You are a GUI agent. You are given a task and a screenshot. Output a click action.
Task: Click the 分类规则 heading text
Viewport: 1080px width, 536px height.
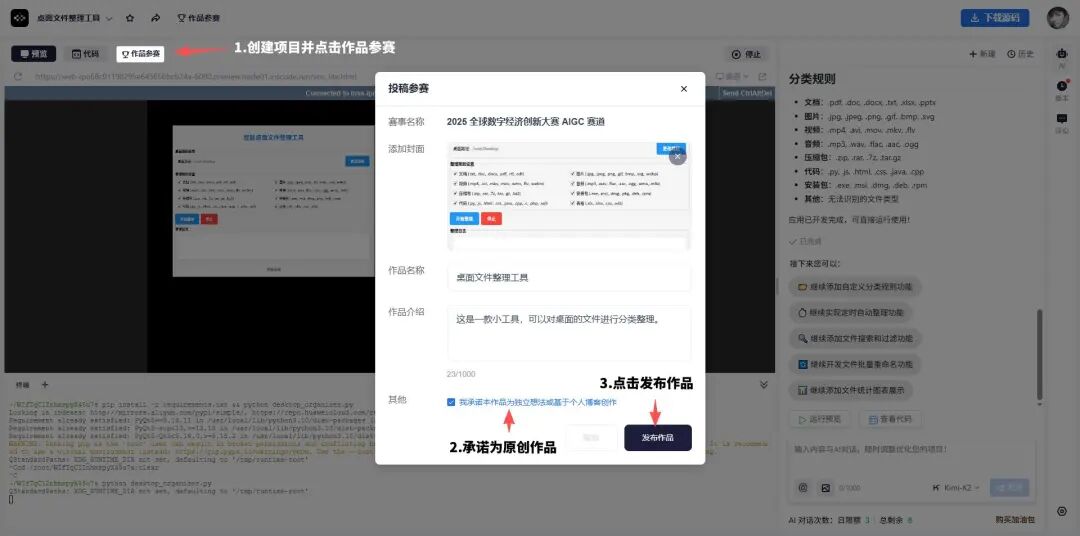812,79
